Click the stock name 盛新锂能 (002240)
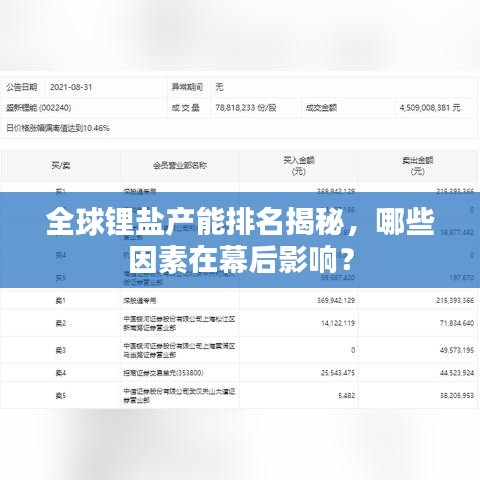 tap(39, 108)
